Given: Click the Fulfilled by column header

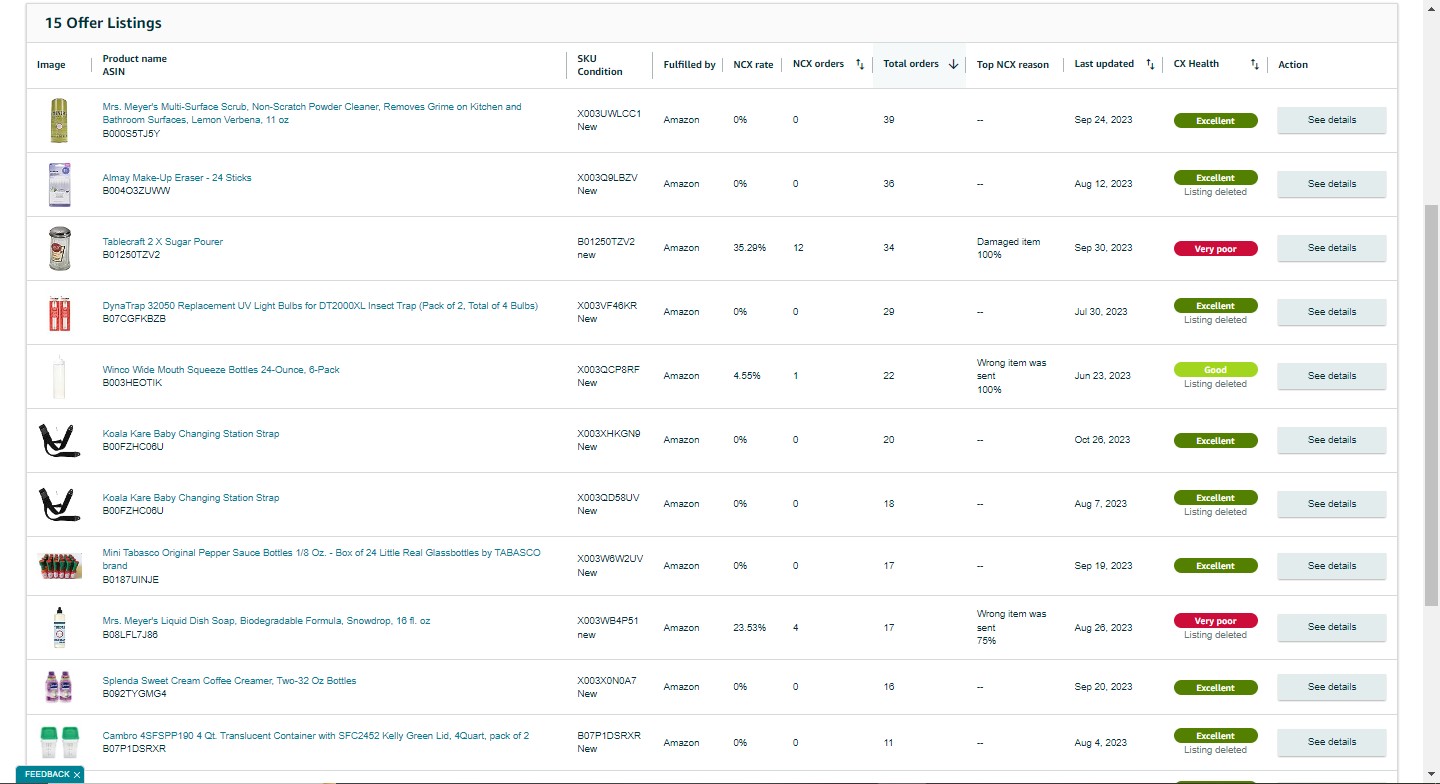Looking at the screenshot, I should (689, 65).
